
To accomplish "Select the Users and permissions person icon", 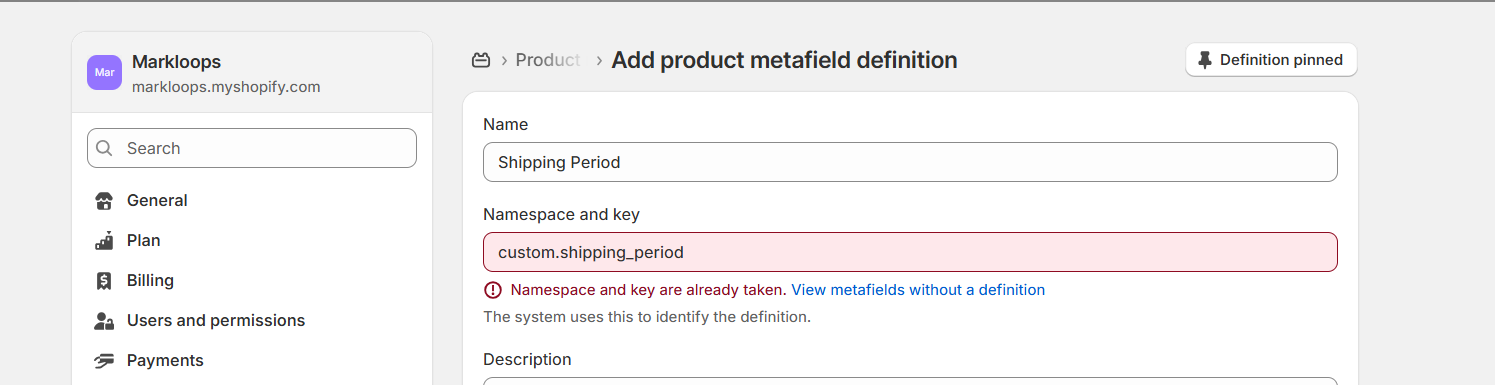I will click(104, 321).
